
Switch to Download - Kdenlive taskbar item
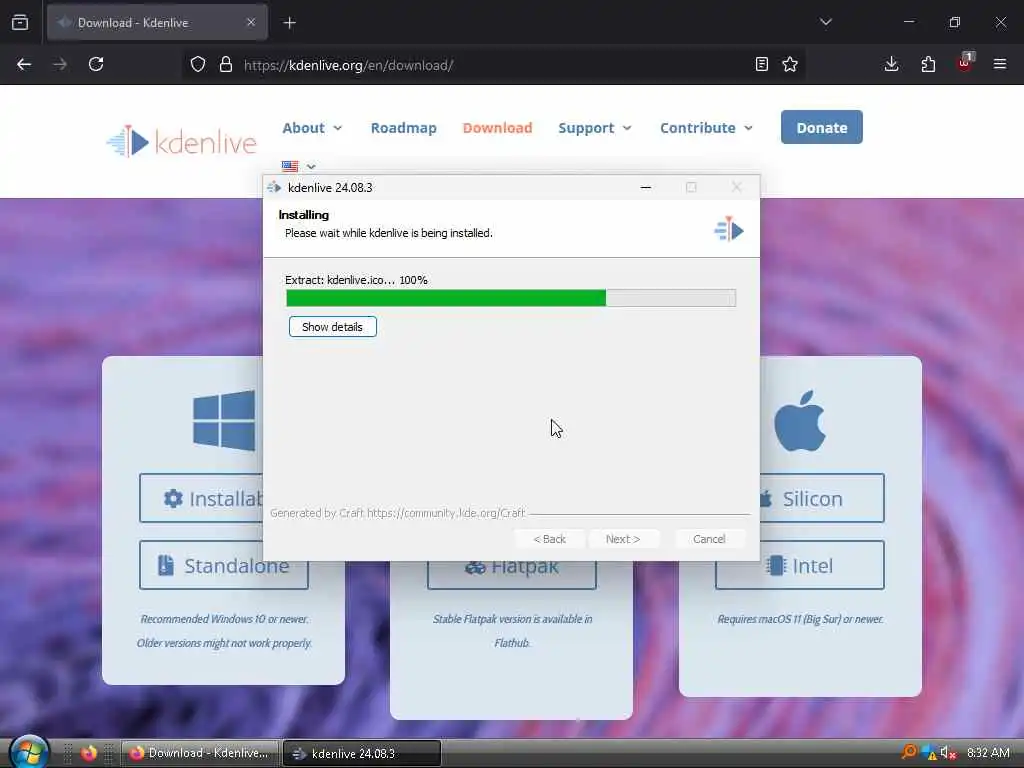coord(200,753)
